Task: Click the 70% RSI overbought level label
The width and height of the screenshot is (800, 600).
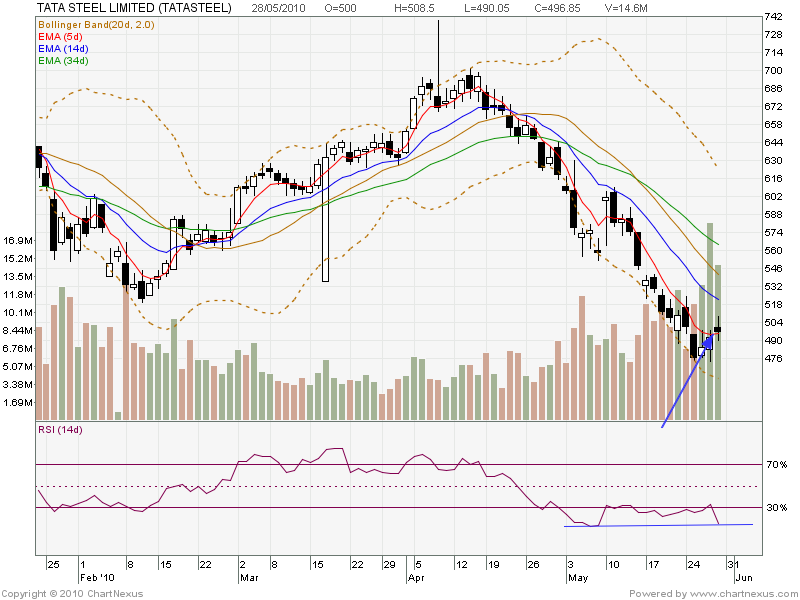Action: (777, 465)
